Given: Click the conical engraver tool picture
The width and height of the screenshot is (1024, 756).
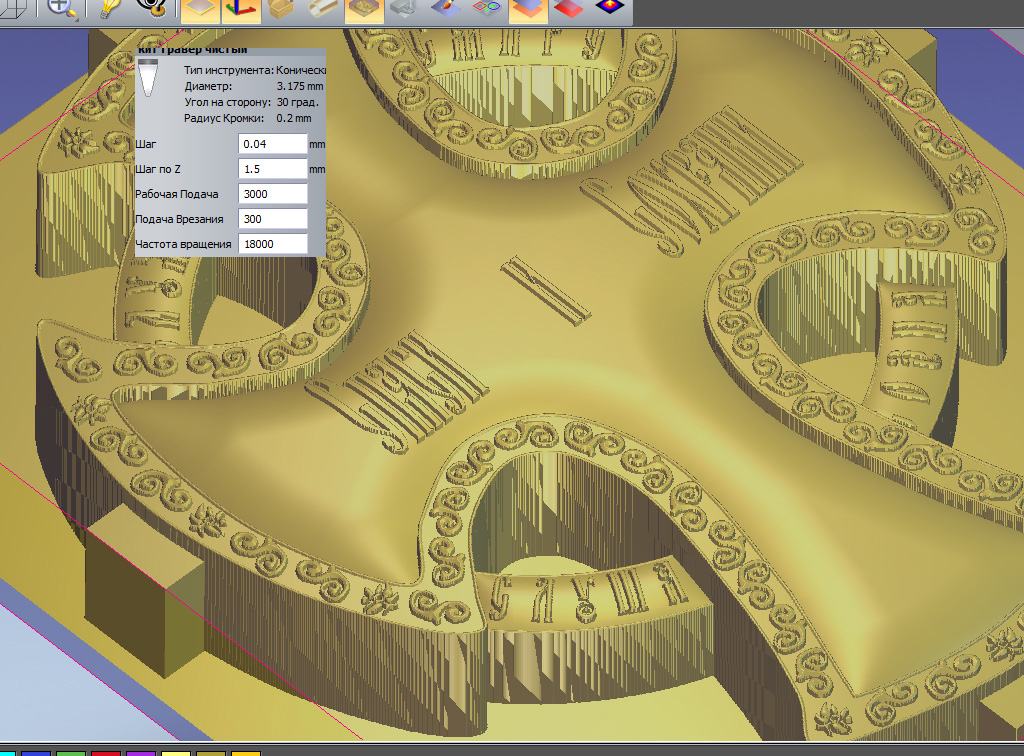Looking at the screenshot, I should point(148,78).
